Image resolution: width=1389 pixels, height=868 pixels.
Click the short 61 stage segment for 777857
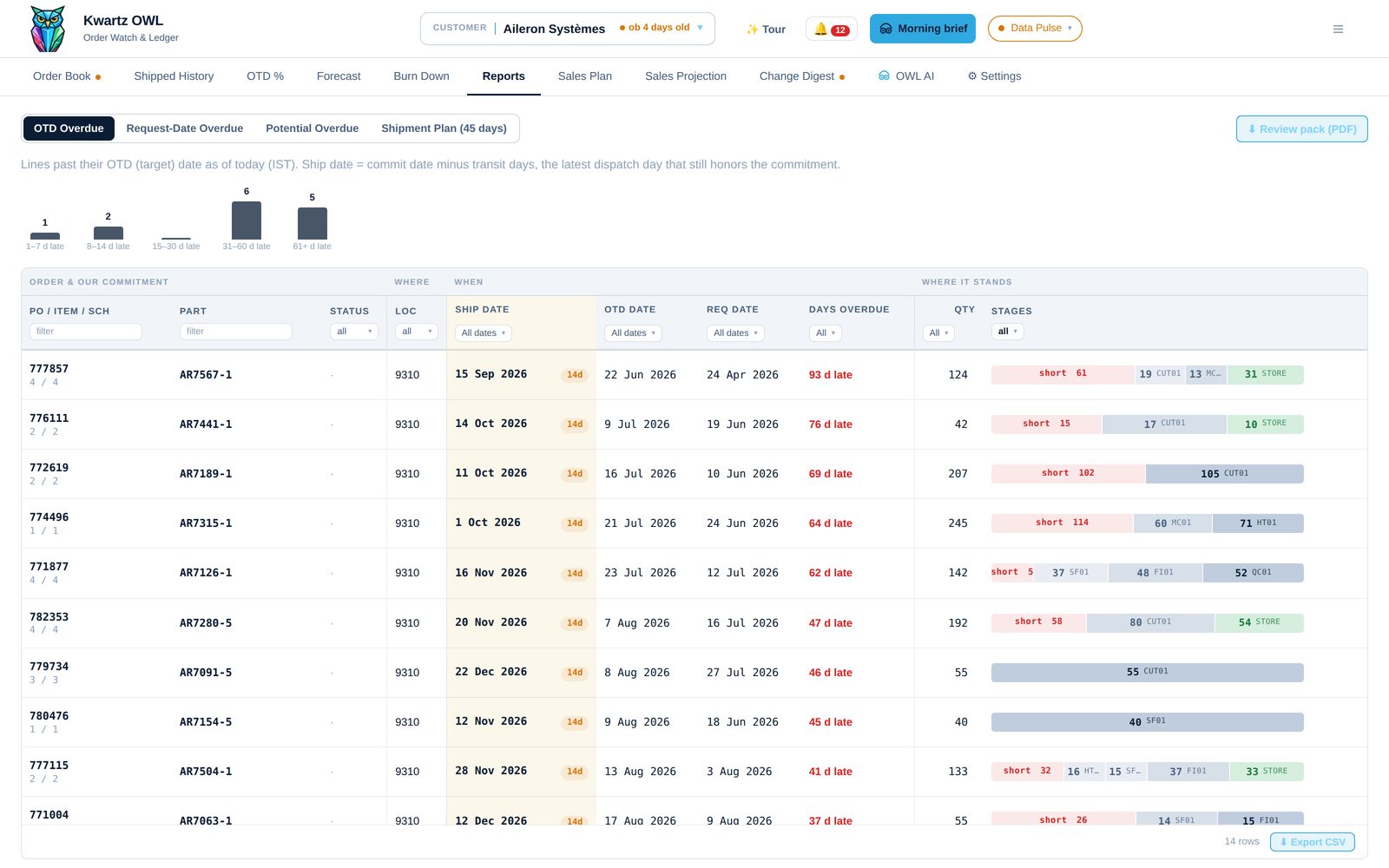point(1063,374)
